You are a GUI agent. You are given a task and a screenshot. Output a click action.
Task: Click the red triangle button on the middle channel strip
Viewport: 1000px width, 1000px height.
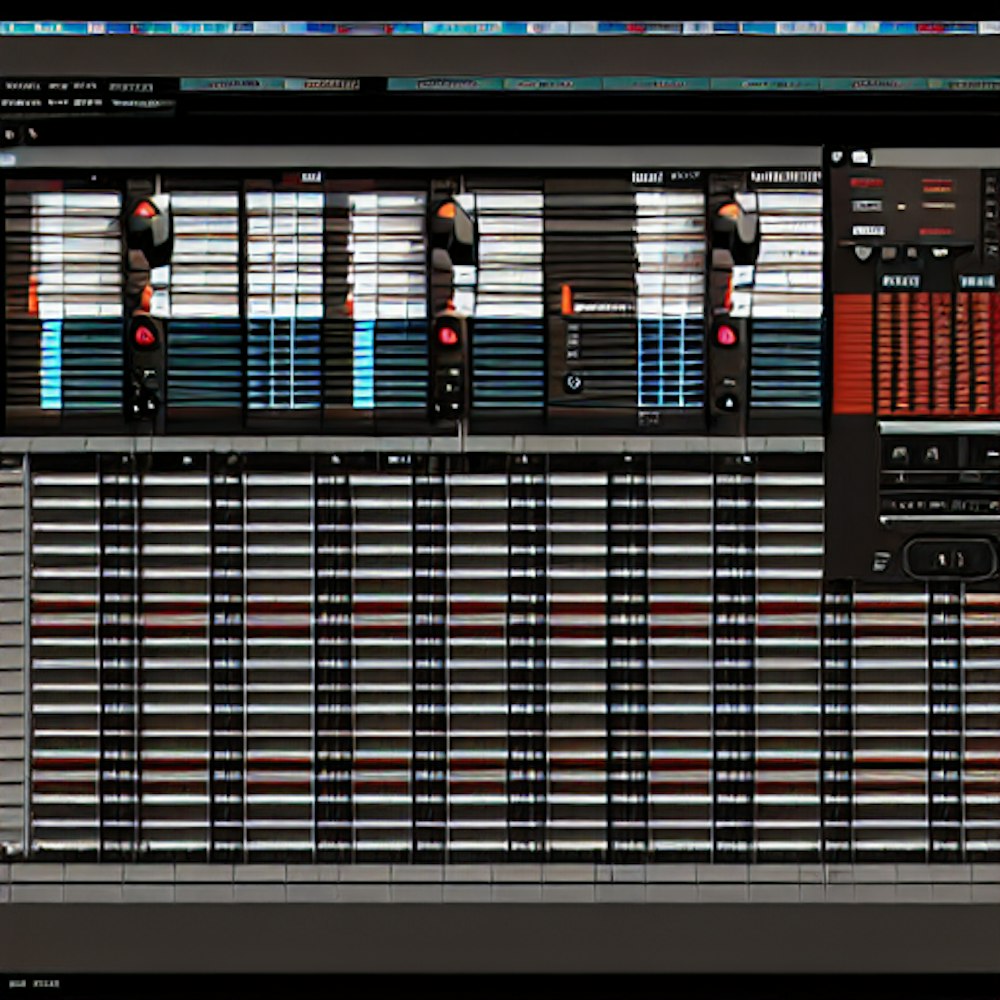(447, 336)
